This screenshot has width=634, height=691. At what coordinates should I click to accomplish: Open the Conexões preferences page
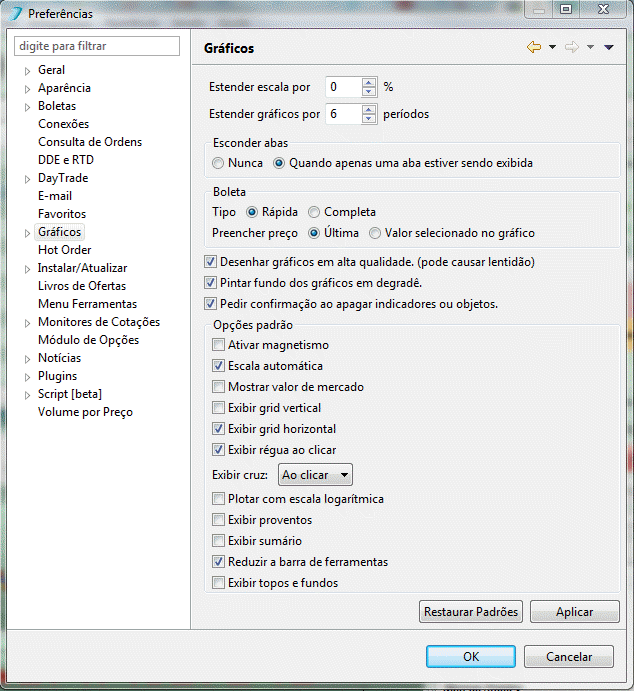[x=63, y=124]
